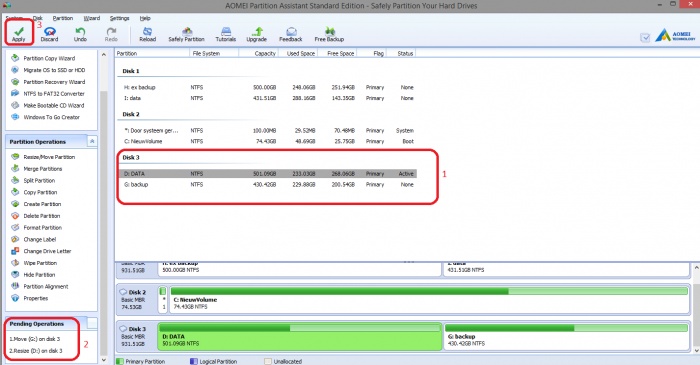Sort by Capacity column header
The image size is (700, 365).
coord(259,53)
